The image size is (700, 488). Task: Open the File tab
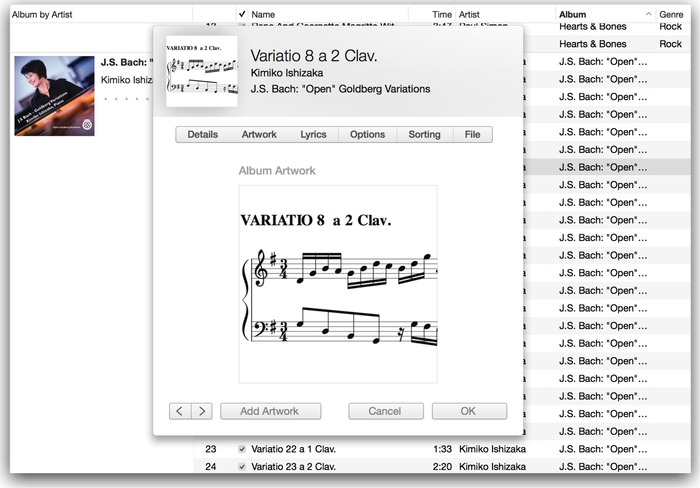(x=472, y=134)
